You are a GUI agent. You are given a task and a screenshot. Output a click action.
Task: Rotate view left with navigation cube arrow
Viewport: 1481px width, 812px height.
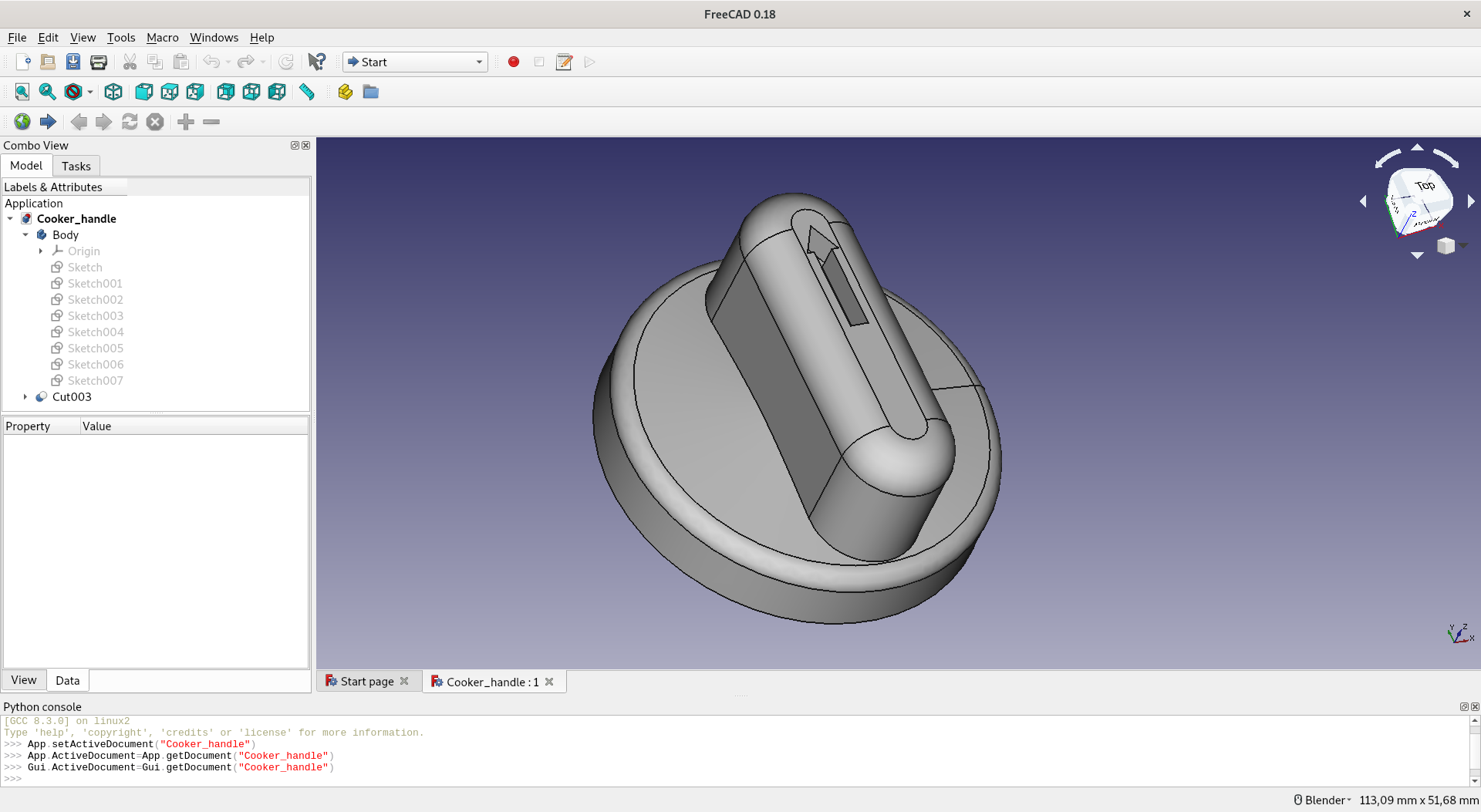click(1363, 201)
